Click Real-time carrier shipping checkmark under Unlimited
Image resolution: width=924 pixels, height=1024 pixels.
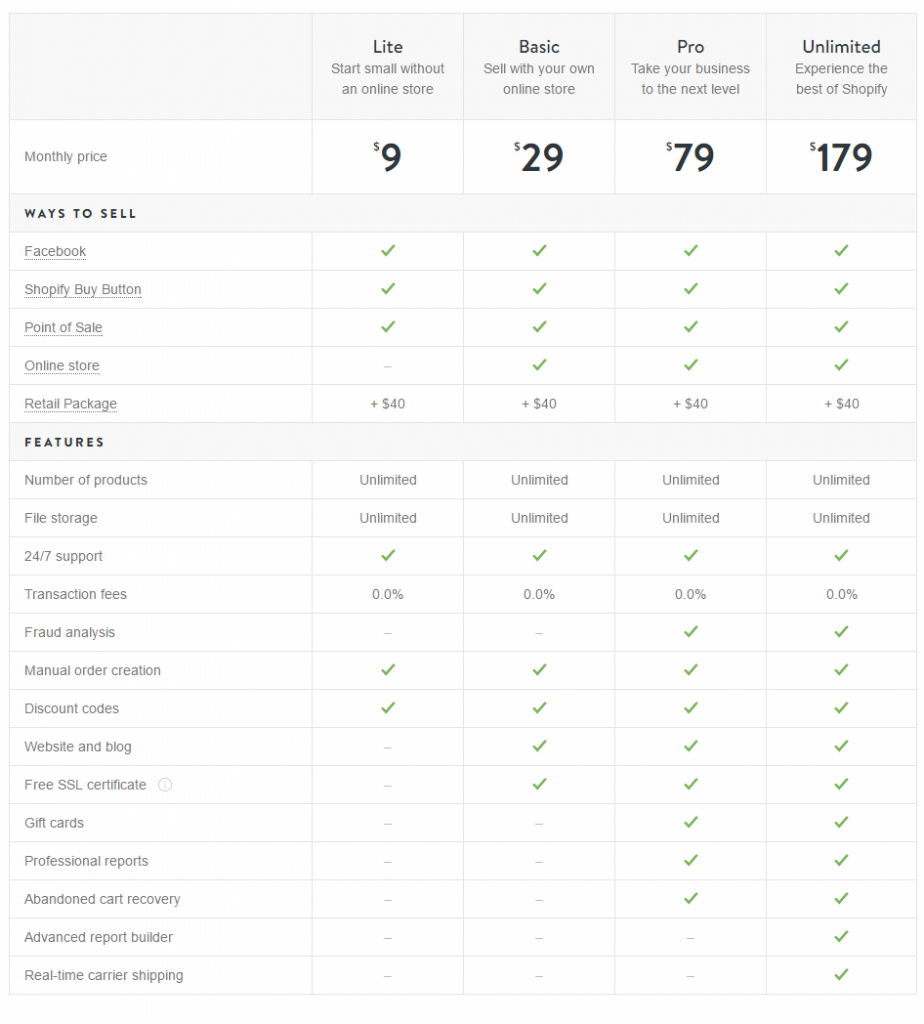(841, 974)
